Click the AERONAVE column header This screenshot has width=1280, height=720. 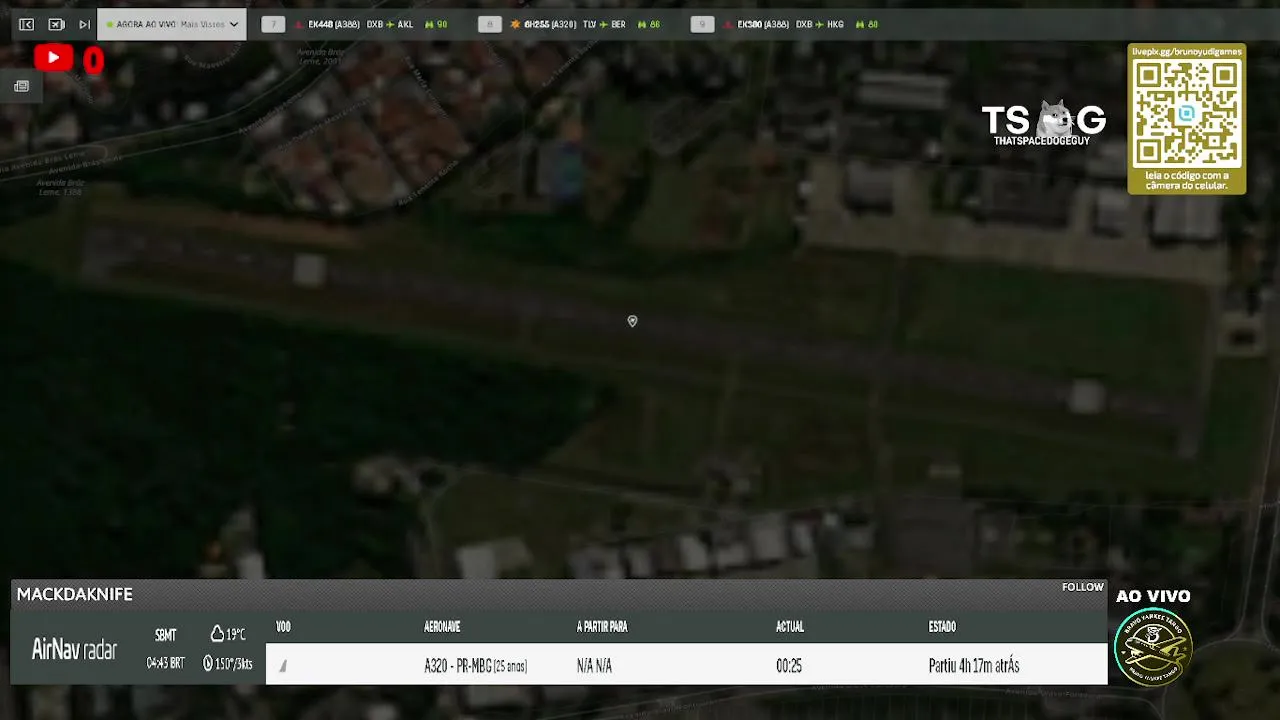(x=442, y=627)
